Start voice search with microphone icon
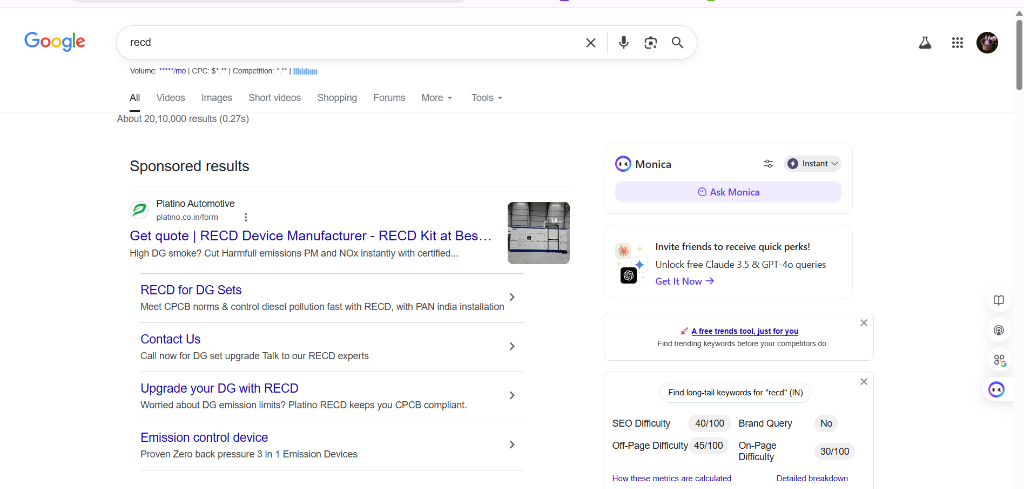This screenshot has width=1024, height=489. click(624, 42)
